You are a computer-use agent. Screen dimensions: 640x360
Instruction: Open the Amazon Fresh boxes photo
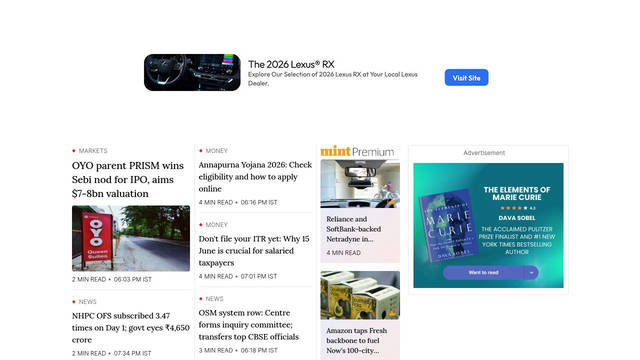pyautogui.click(x=360, y=295)
